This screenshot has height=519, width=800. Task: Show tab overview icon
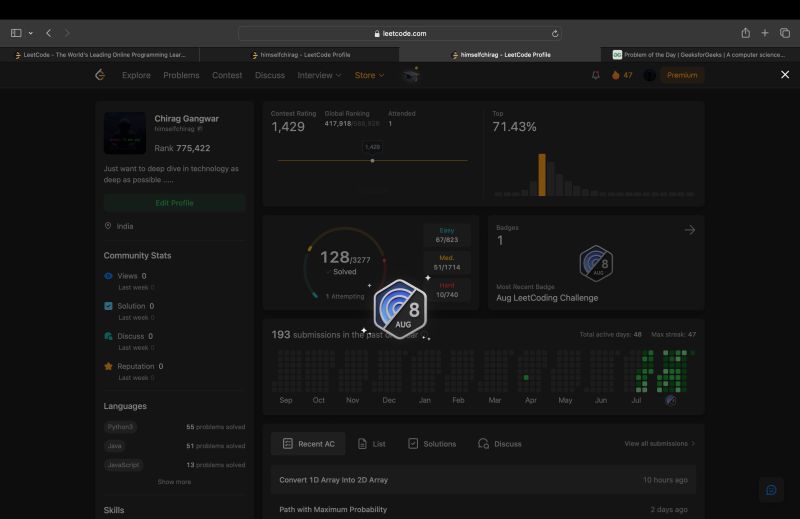785,33
